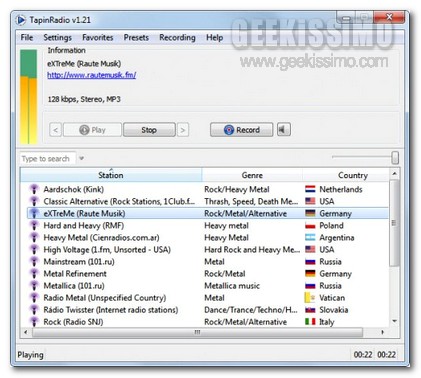Go to previous station with left arrow button
The height and width of the screenshot is (378, 421).
coord(56,130)
